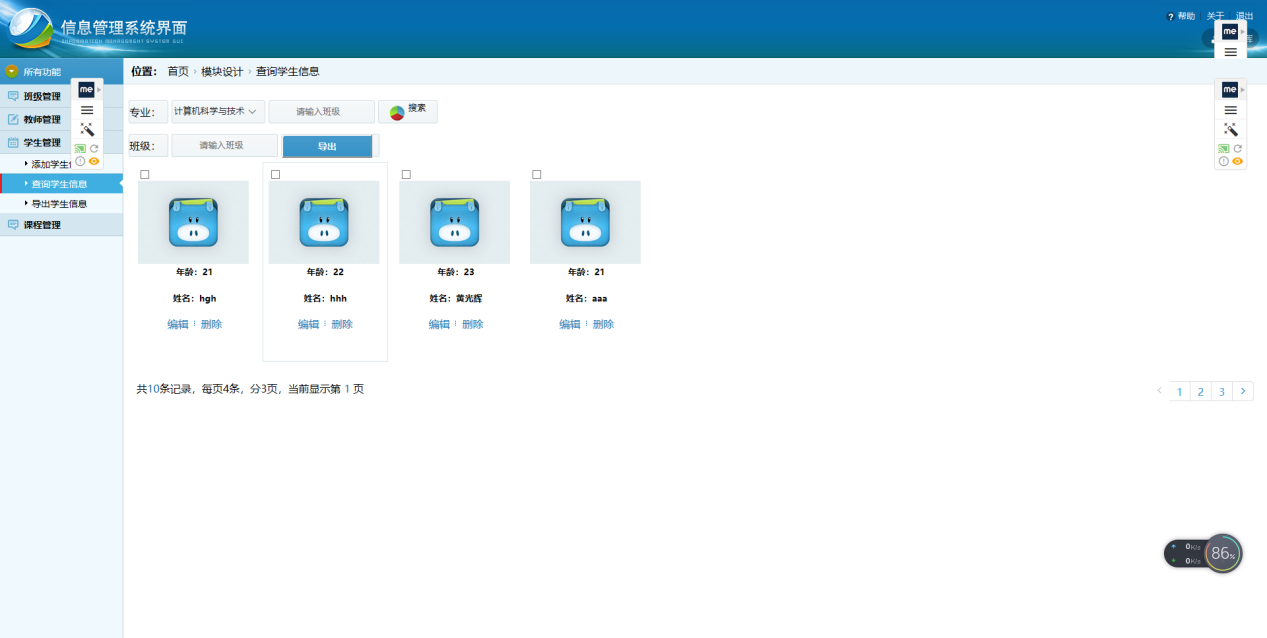
Task: Click info circle in sidebar floating toolbar
Action: tap(80, 161)
